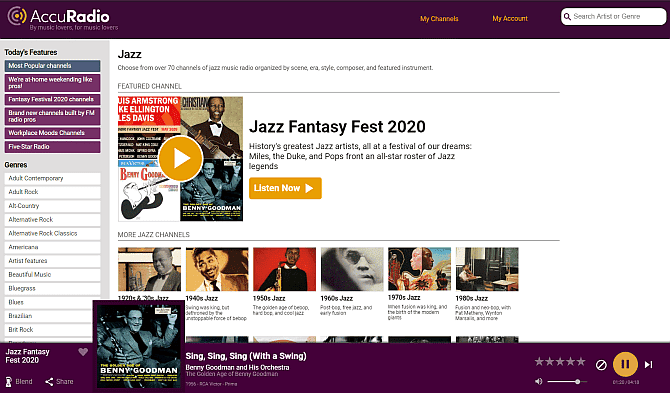Click the Jazz Fantasy Fest 2020 heading
The image size is (670, 393).
click(x=337, y=127)
